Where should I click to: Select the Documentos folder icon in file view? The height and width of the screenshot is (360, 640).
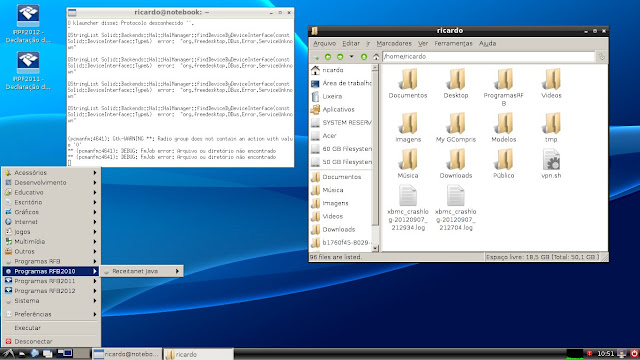point(408,83)
